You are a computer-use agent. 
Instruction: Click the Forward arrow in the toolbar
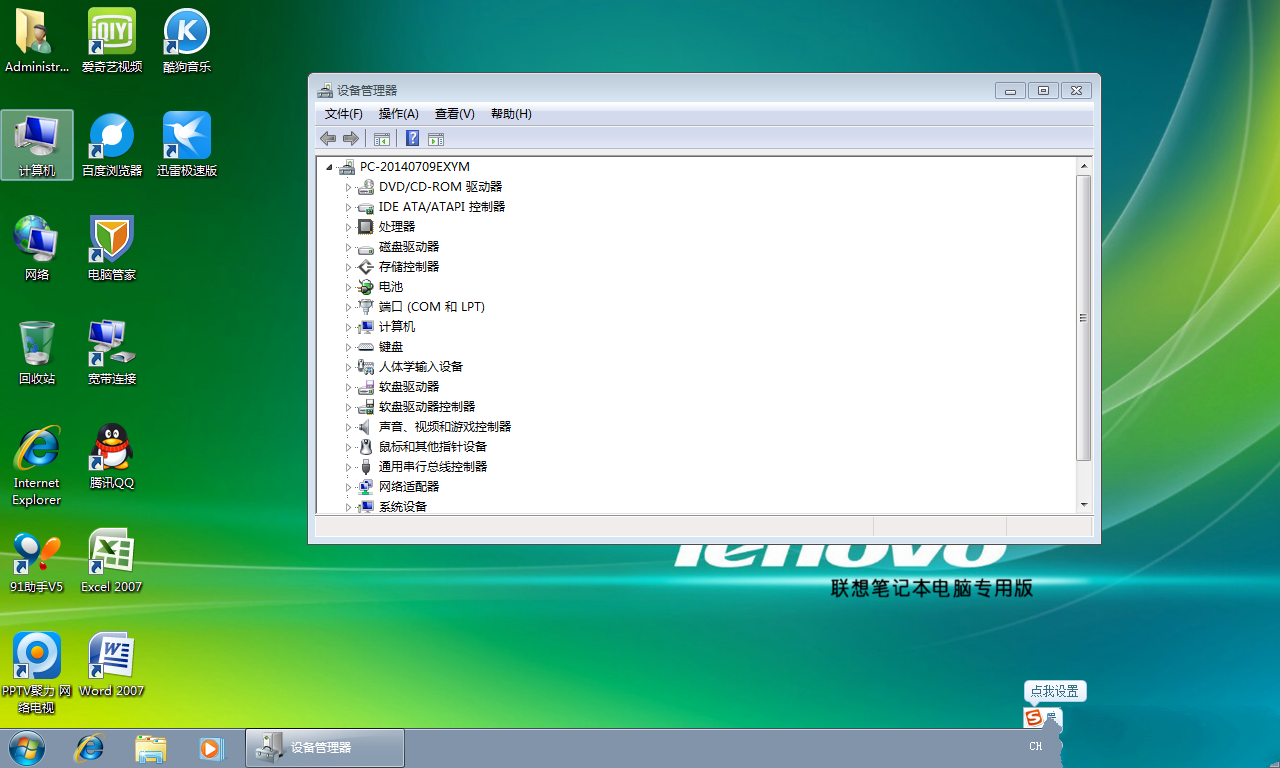click(350, 138)
